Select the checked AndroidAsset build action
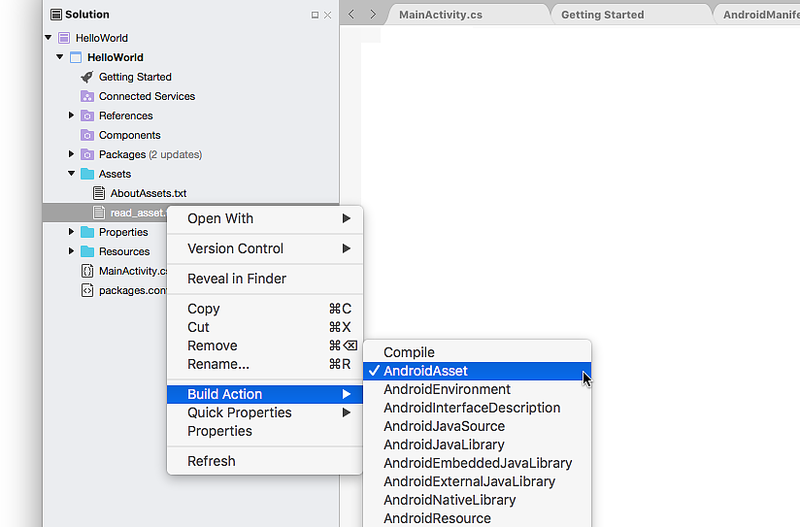This screenshot has height=527, width=800. point(425,371)
